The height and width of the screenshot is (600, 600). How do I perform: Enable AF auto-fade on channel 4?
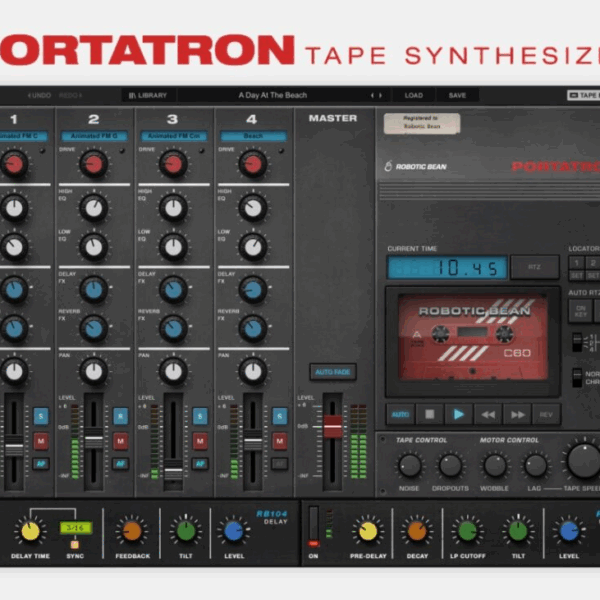(x=280, y=464)
